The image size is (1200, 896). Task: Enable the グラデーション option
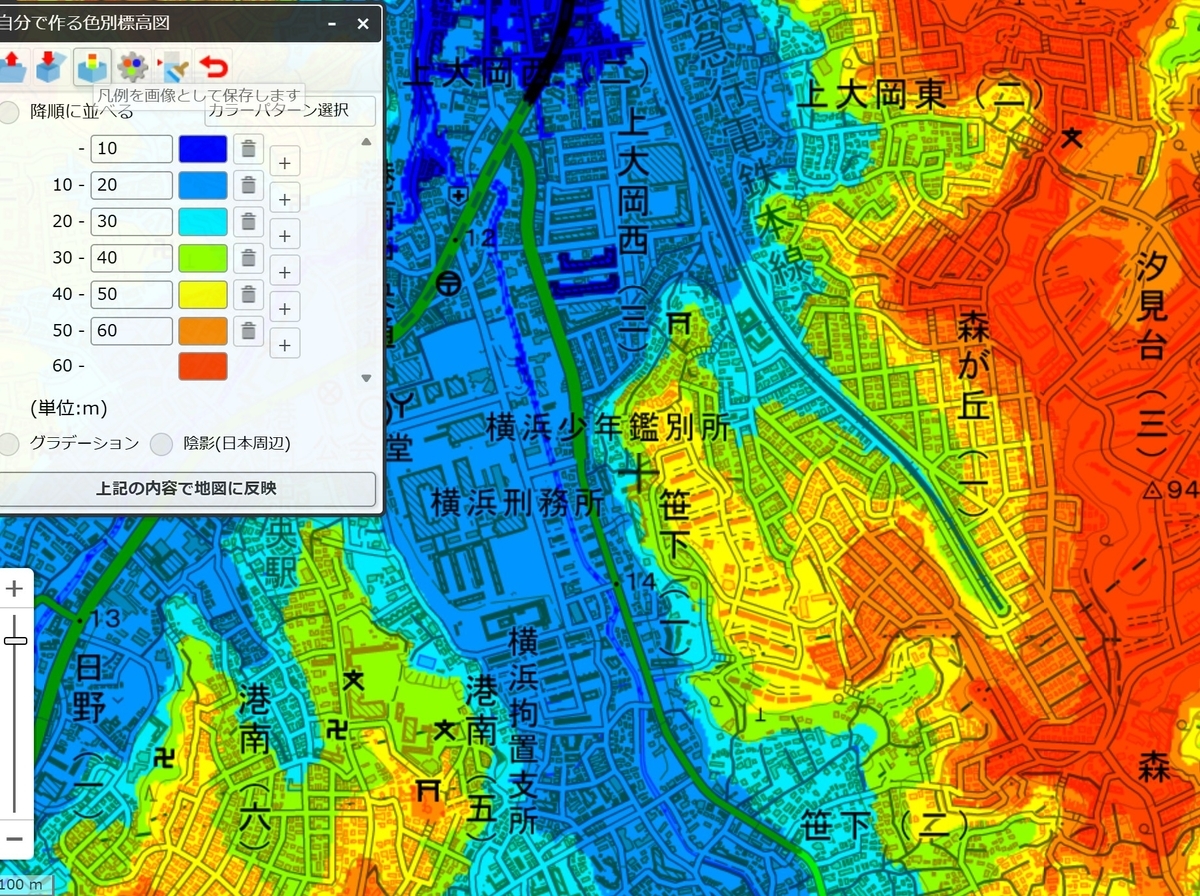[x=9, y=443]
